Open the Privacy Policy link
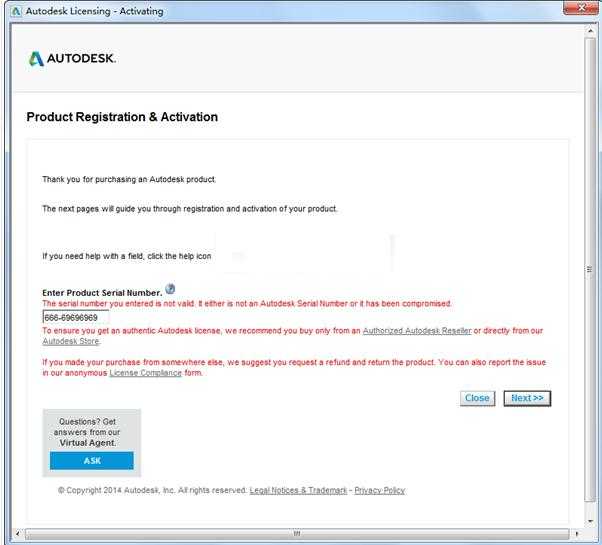The width and height of the screenshot is (602, 545). 380,490
